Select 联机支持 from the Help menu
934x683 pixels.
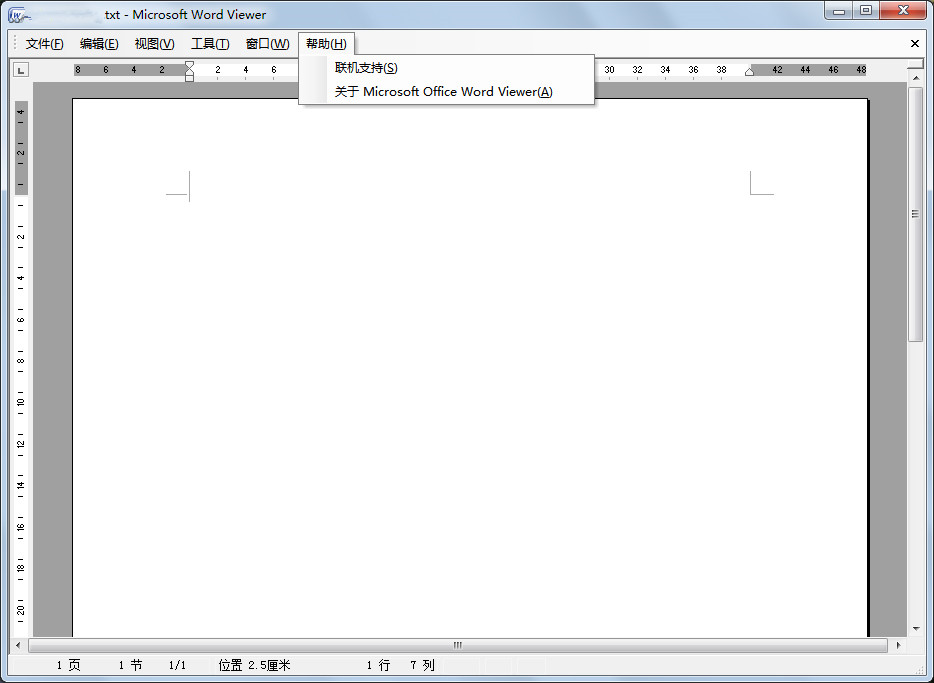coord(364,67)
